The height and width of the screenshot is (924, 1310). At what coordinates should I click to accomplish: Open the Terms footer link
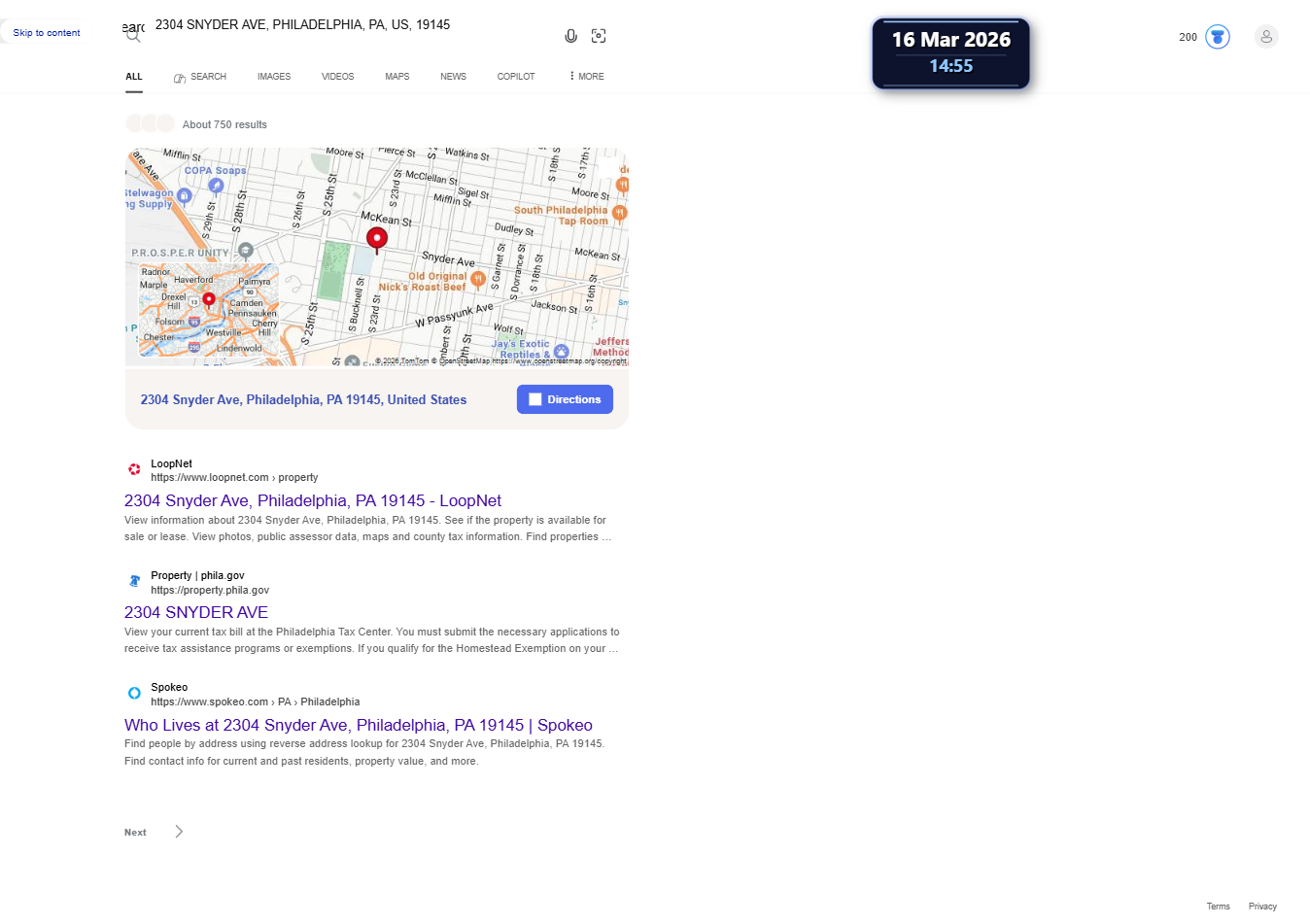[1218, 907]
